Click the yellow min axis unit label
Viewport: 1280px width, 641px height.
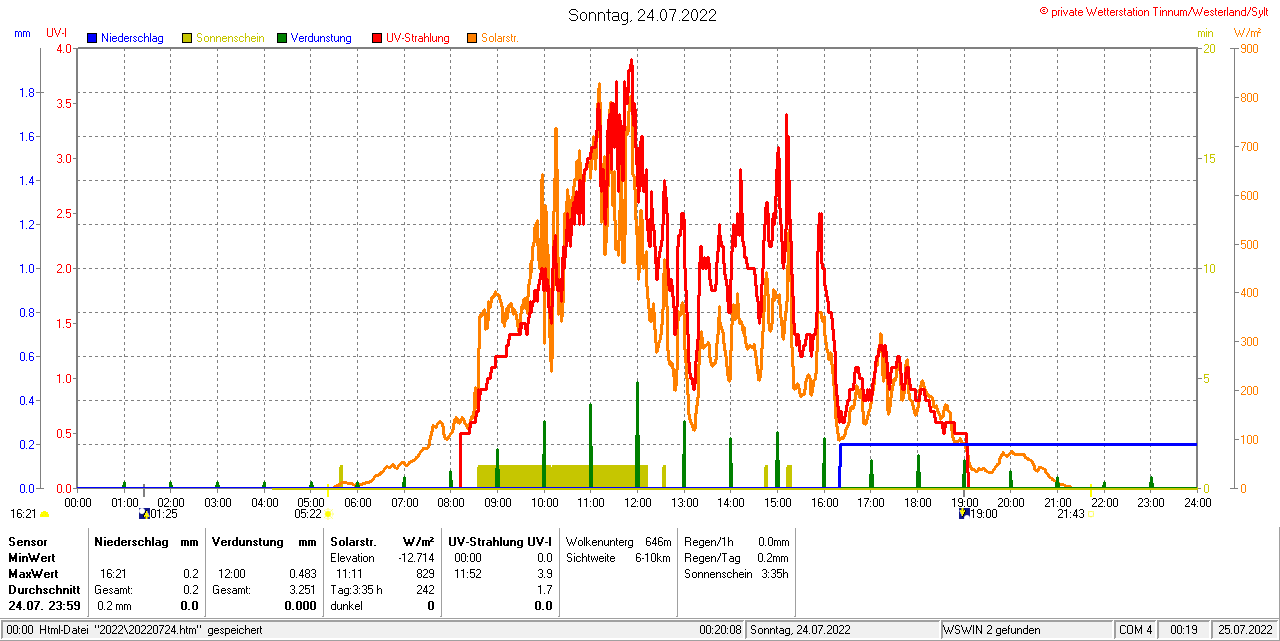1206,33
